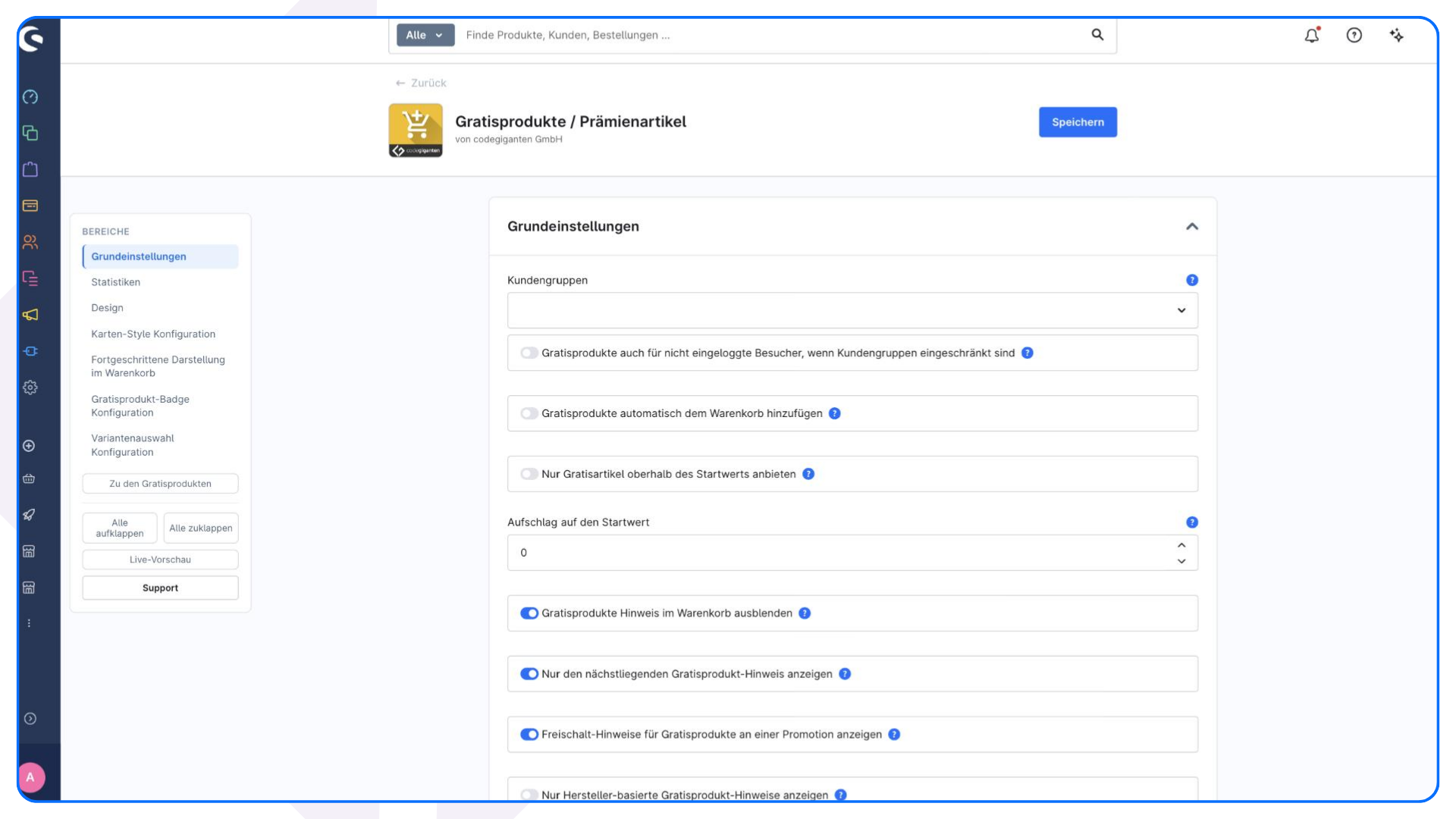
Task: Select Design in Bereiche
Action: 107,308
